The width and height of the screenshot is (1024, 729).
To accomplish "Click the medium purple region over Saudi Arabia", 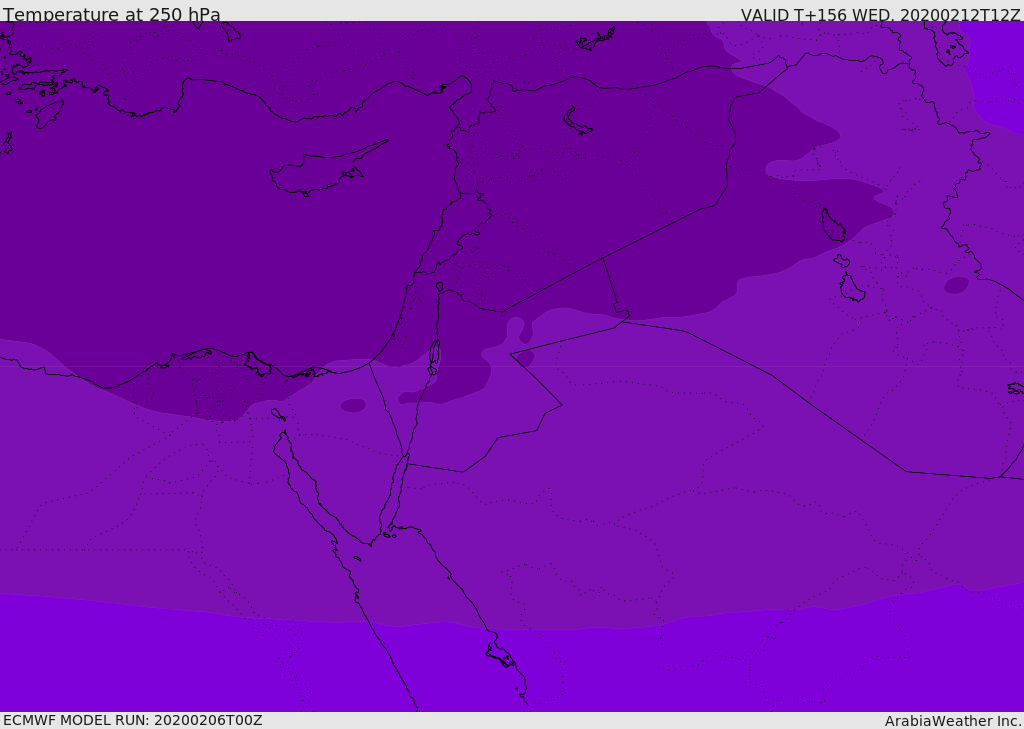I will click(x=653, y=490).
